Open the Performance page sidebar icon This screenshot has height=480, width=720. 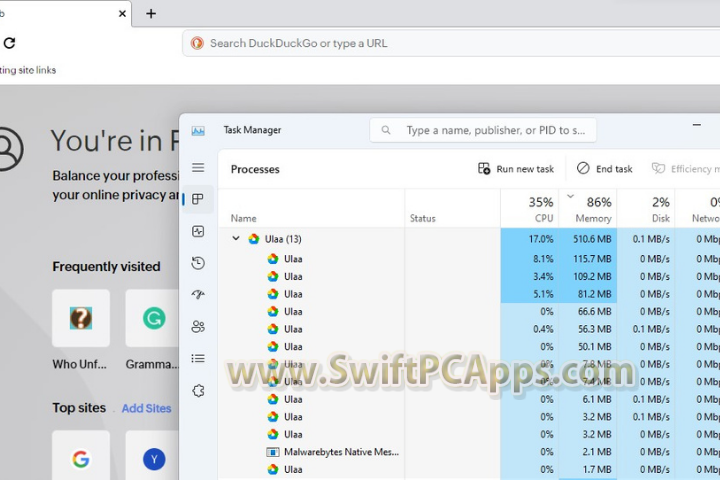pyautogui.click(x=198, y=231)
